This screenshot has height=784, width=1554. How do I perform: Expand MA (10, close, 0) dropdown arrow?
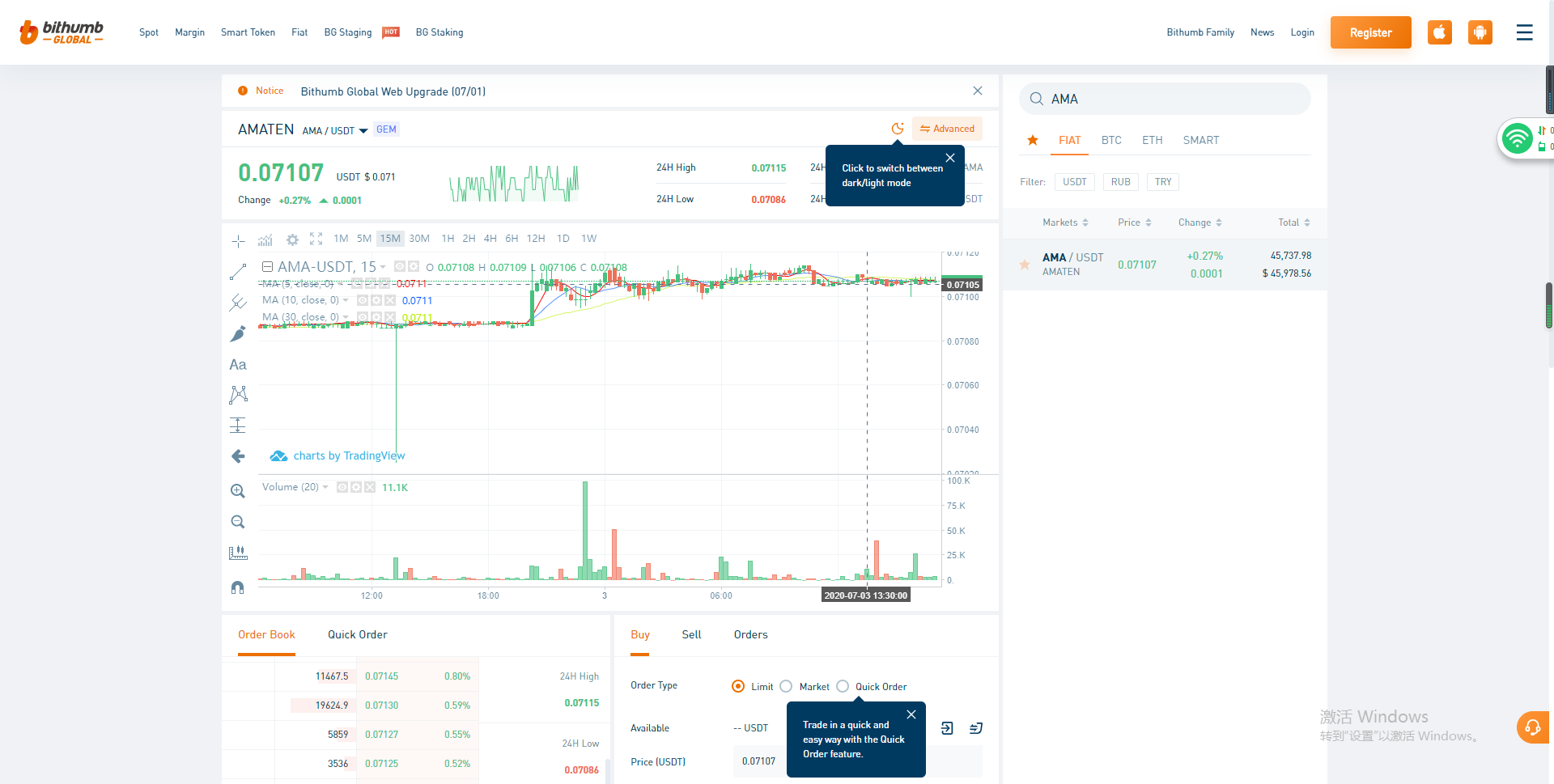click(x=346, y=300)
